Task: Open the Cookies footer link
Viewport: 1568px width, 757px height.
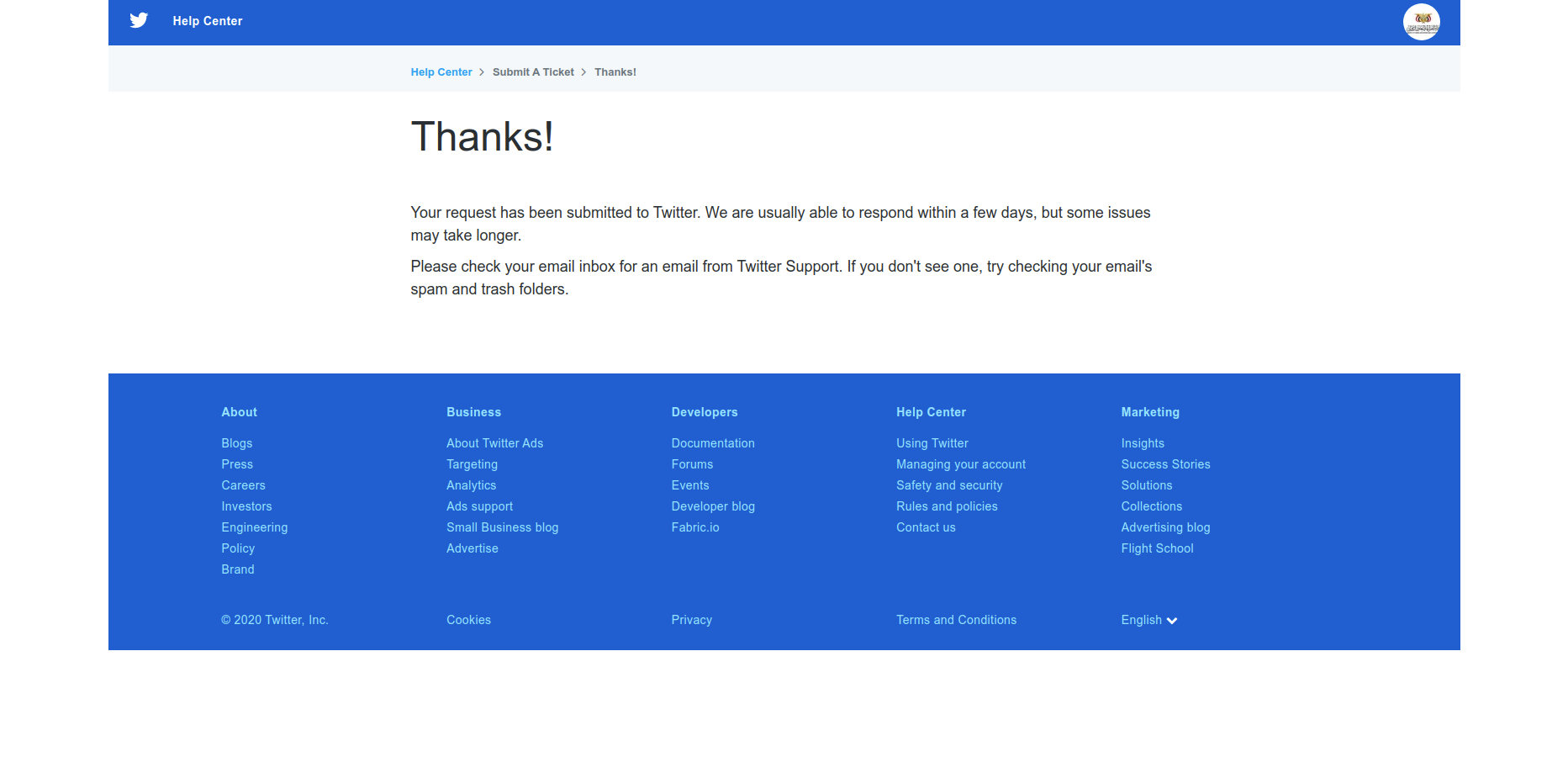Action: click(468, 620)
